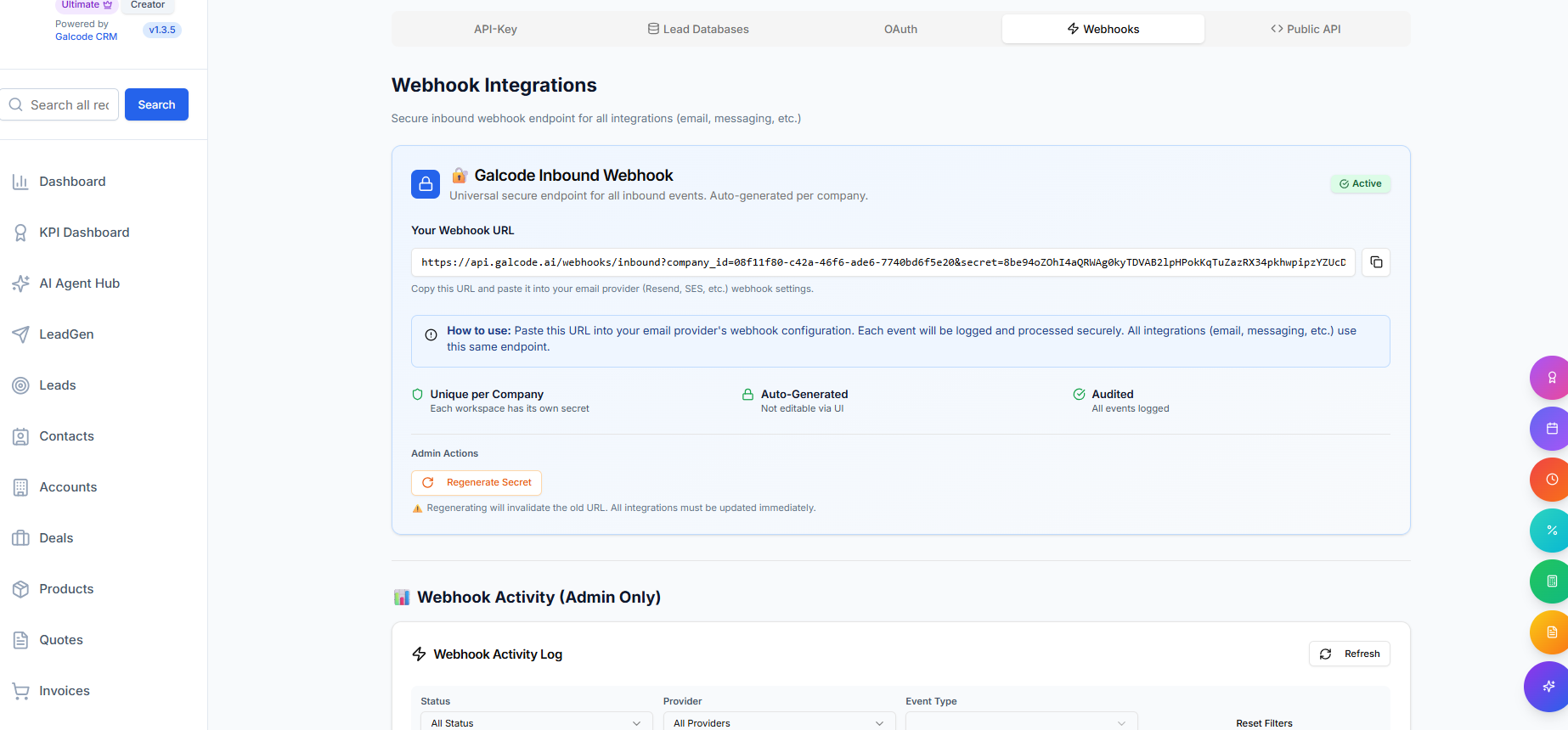Click the blue Search button
1568x730 pixels.
[x=156, y=104]
